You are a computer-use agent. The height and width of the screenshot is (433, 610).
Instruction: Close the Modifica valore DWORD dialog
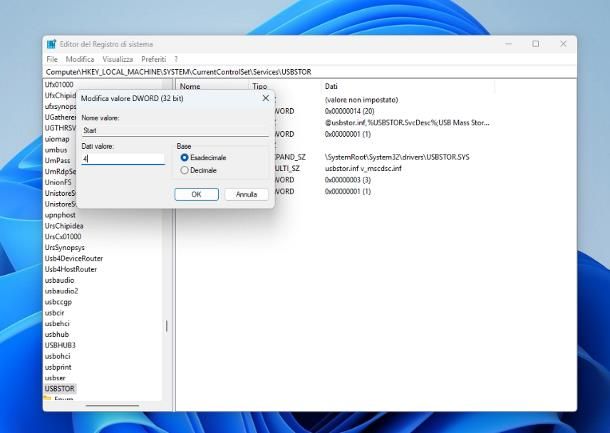pyautogui.click(x=266, y=98)
